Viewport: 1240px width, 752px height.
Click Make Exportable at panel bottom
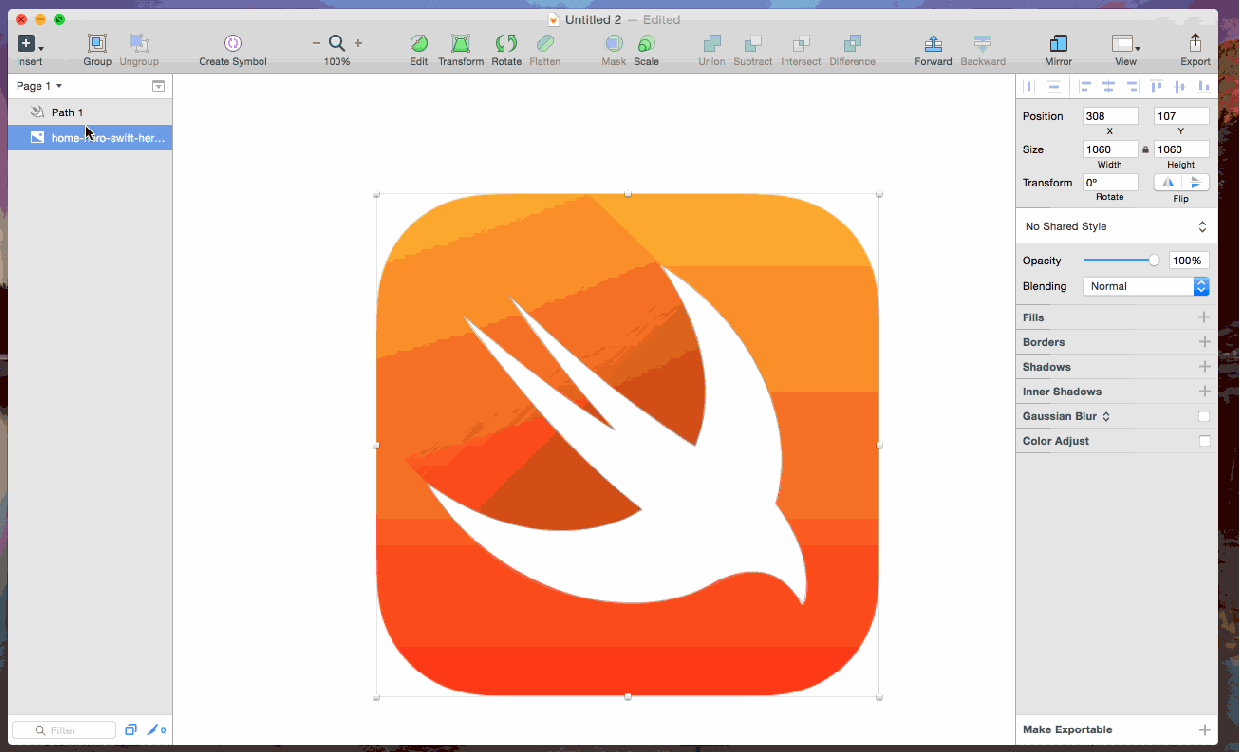(x=1067, y=730)
